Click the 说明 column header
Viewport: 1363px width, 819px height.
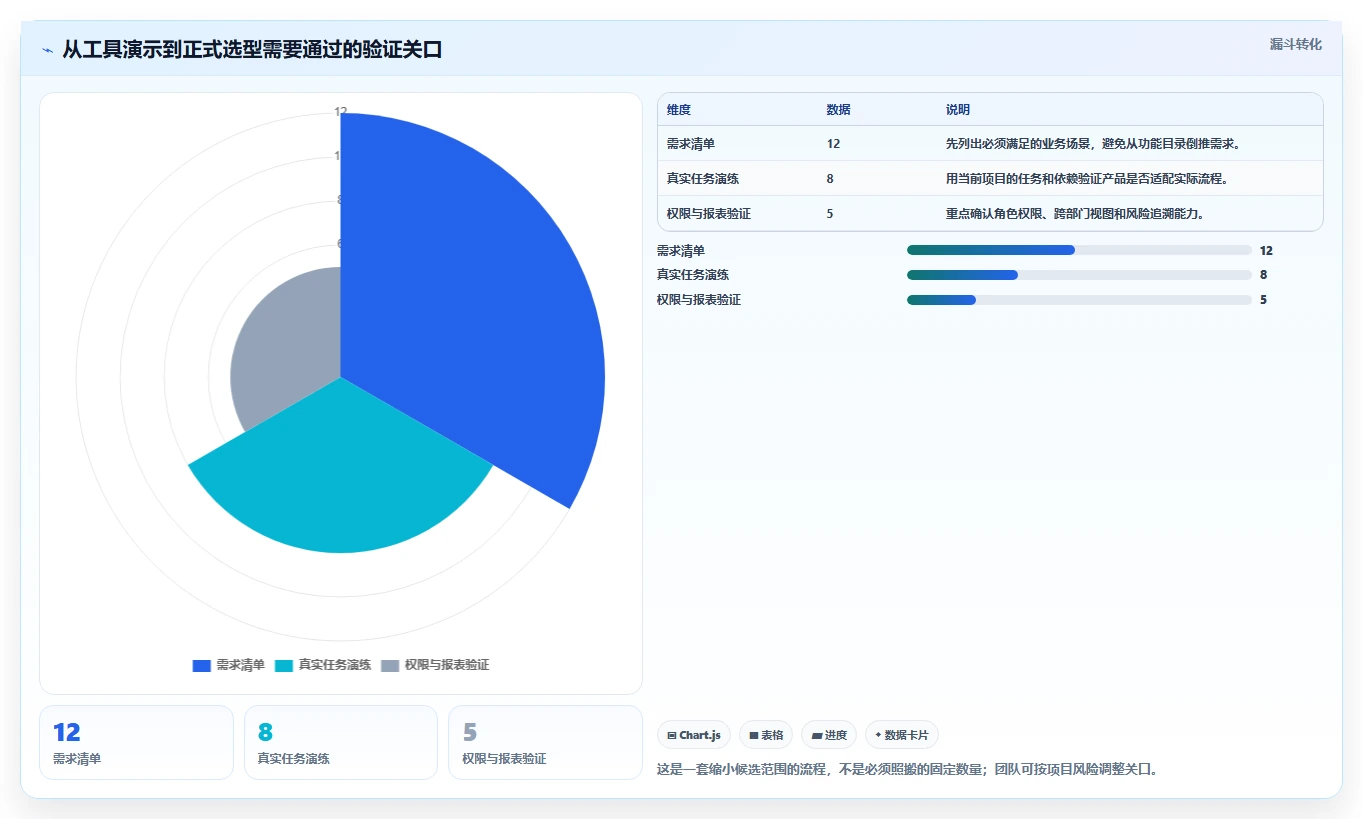[958, 110]
